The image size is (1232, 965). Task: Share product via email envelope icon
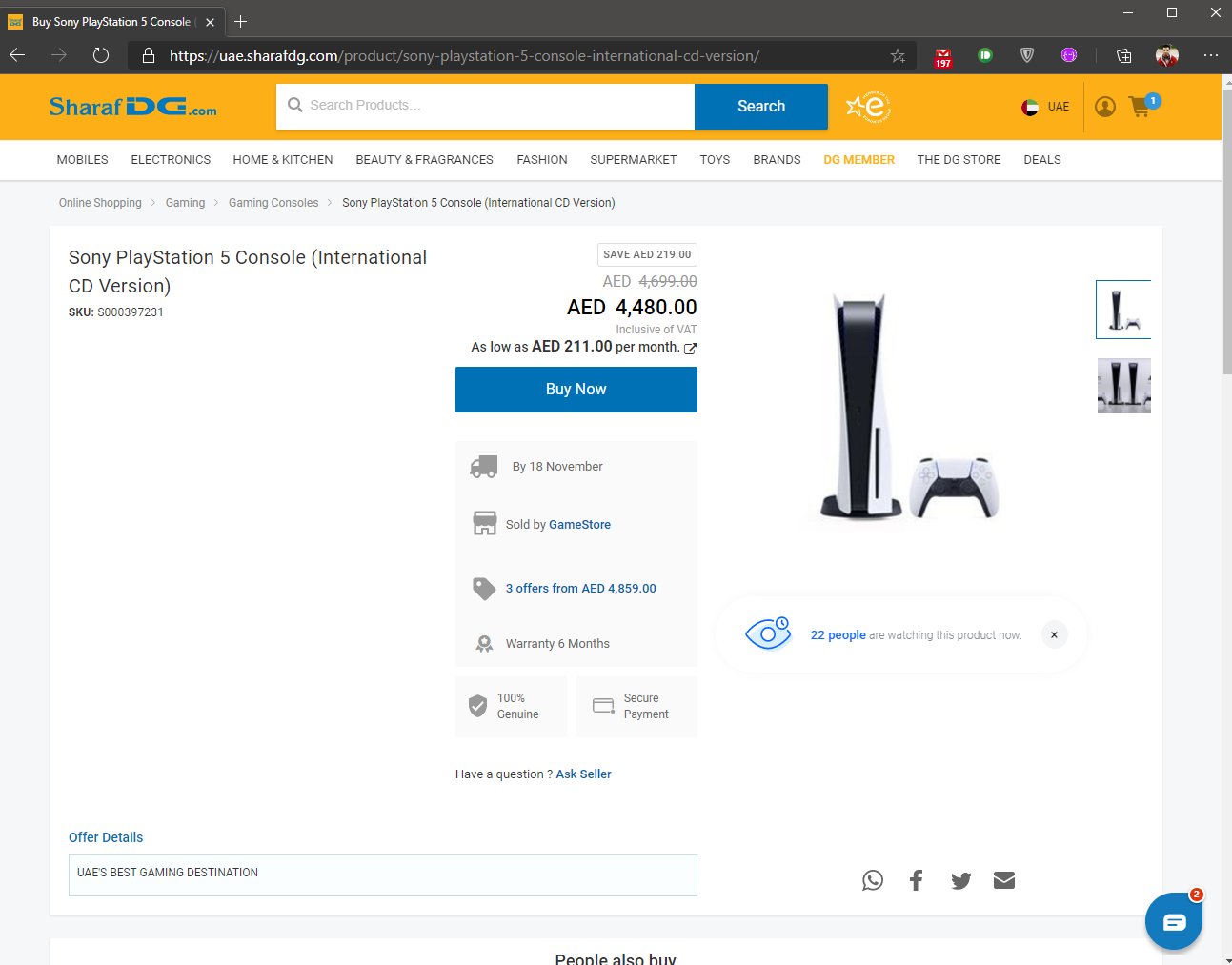pyautogui.click(x=1004, y=880)
